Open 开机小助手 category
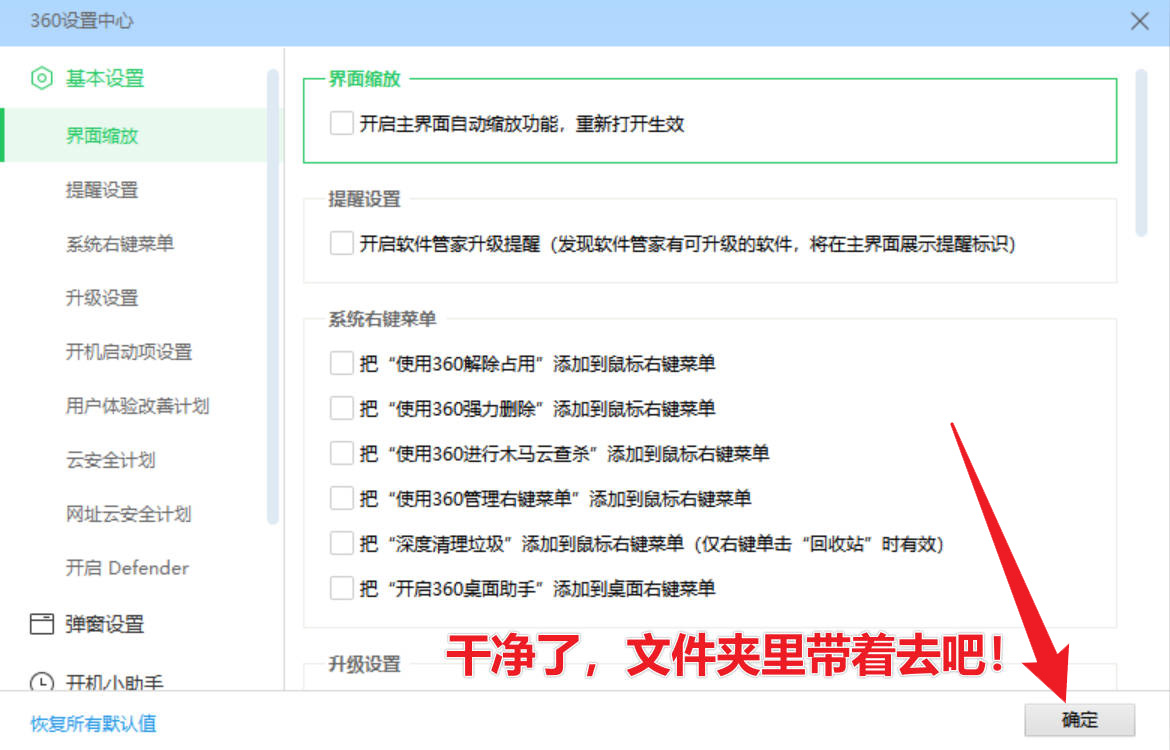 point(114,681)
